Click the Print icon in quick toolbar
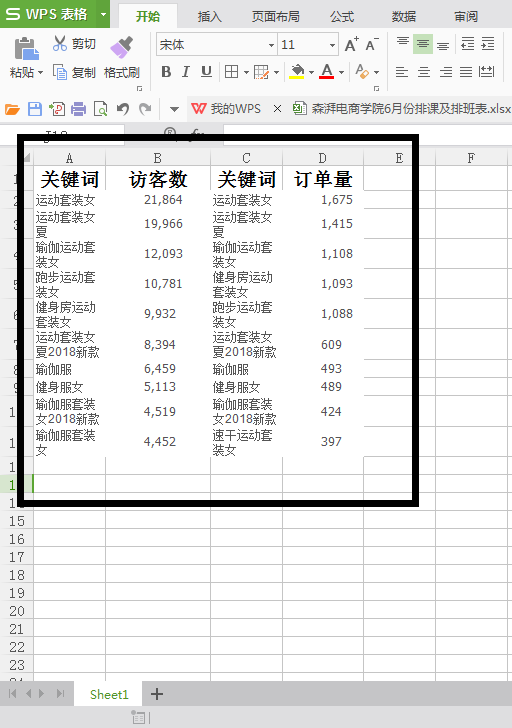This screenshot has width=512, height=728. (78, 109)
